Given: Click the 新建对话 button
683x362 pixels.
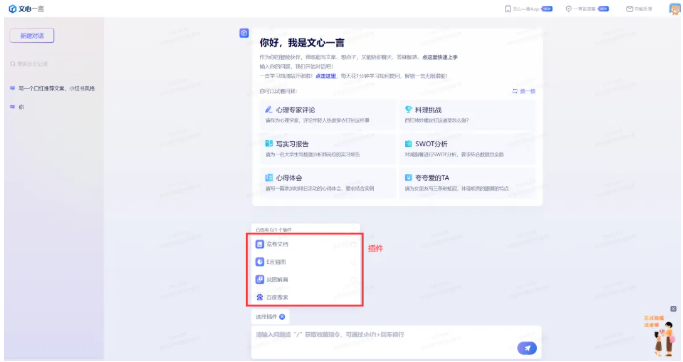Looking at the screenshot, I should coord(32,36).
